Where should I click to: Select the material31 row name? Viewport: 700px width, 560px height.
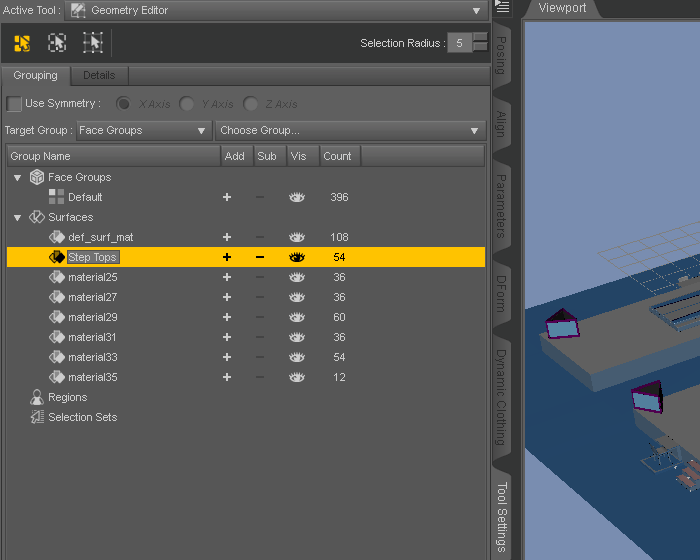92,337
